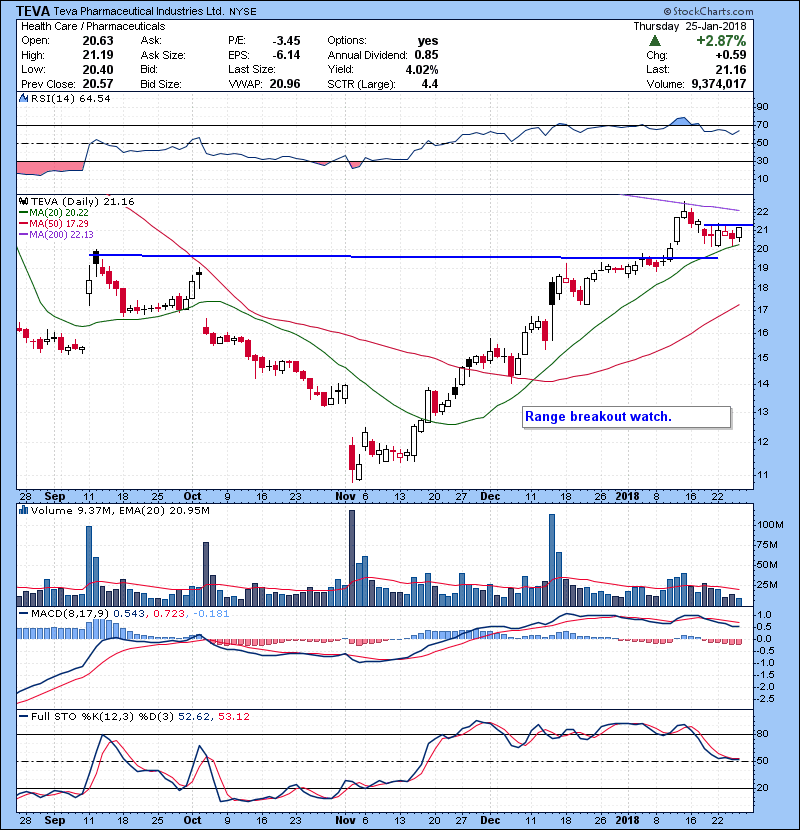The width and height of the screenshot is (800, 830).
Task: Click the RSI line-chart icon beside RSI(14)
Action: (x=23, y=98)
